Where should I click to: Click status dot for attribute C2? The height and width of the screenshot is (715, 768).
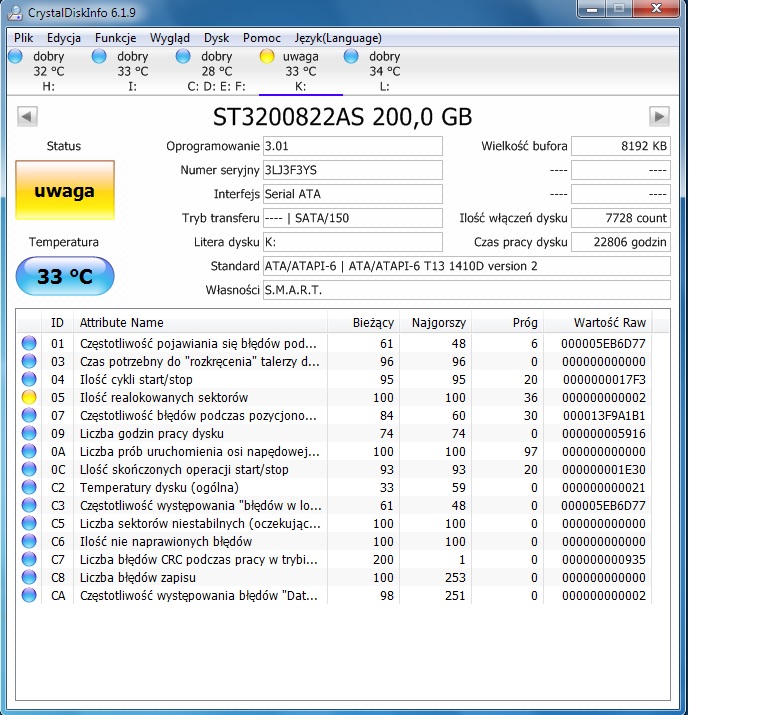[29, 487]
